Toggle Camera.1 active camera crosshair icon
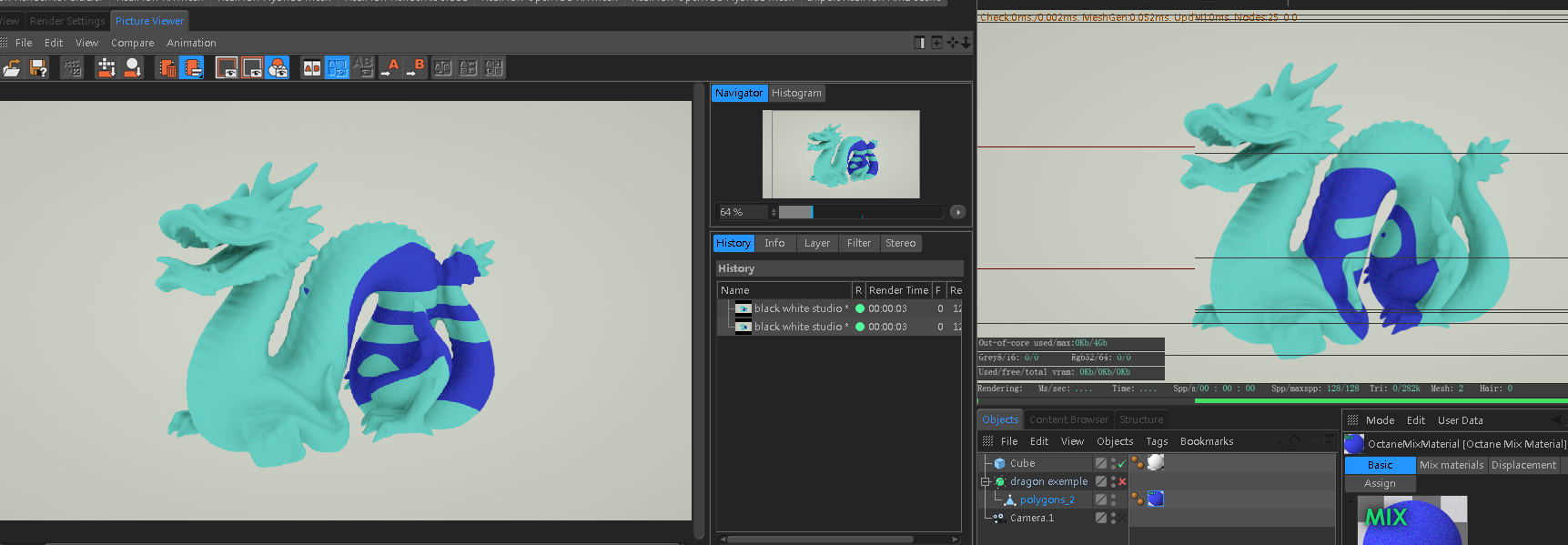 [1122, 518]
